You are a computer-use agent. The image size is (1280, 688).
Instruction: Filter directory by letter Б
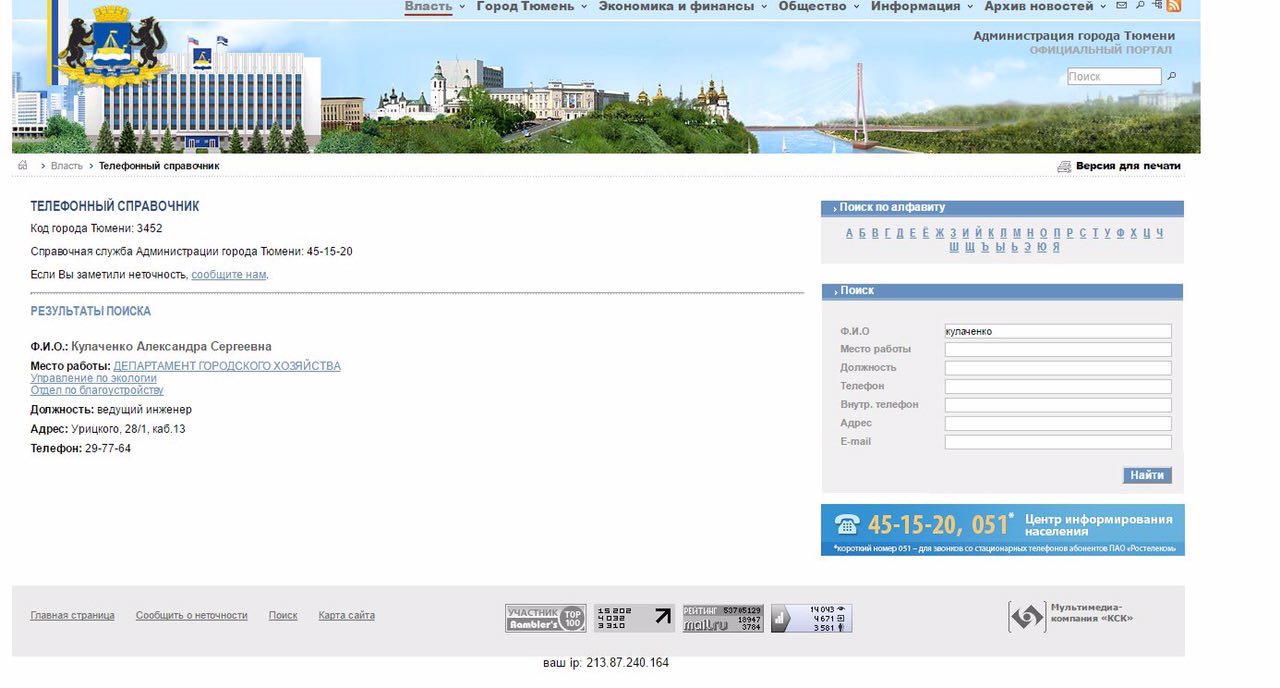tap(863, 233)
